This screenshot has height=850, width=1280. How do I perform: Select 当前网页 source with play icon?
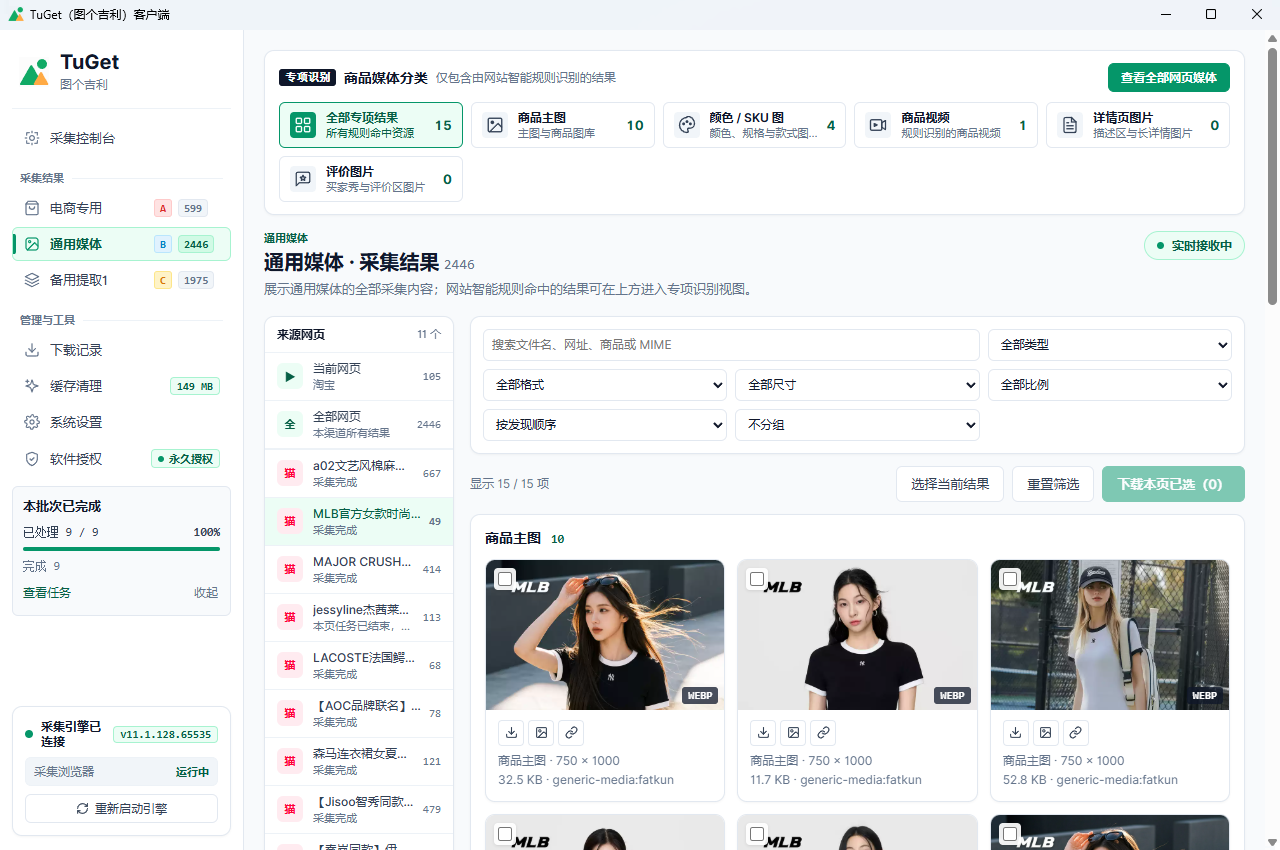359,377
